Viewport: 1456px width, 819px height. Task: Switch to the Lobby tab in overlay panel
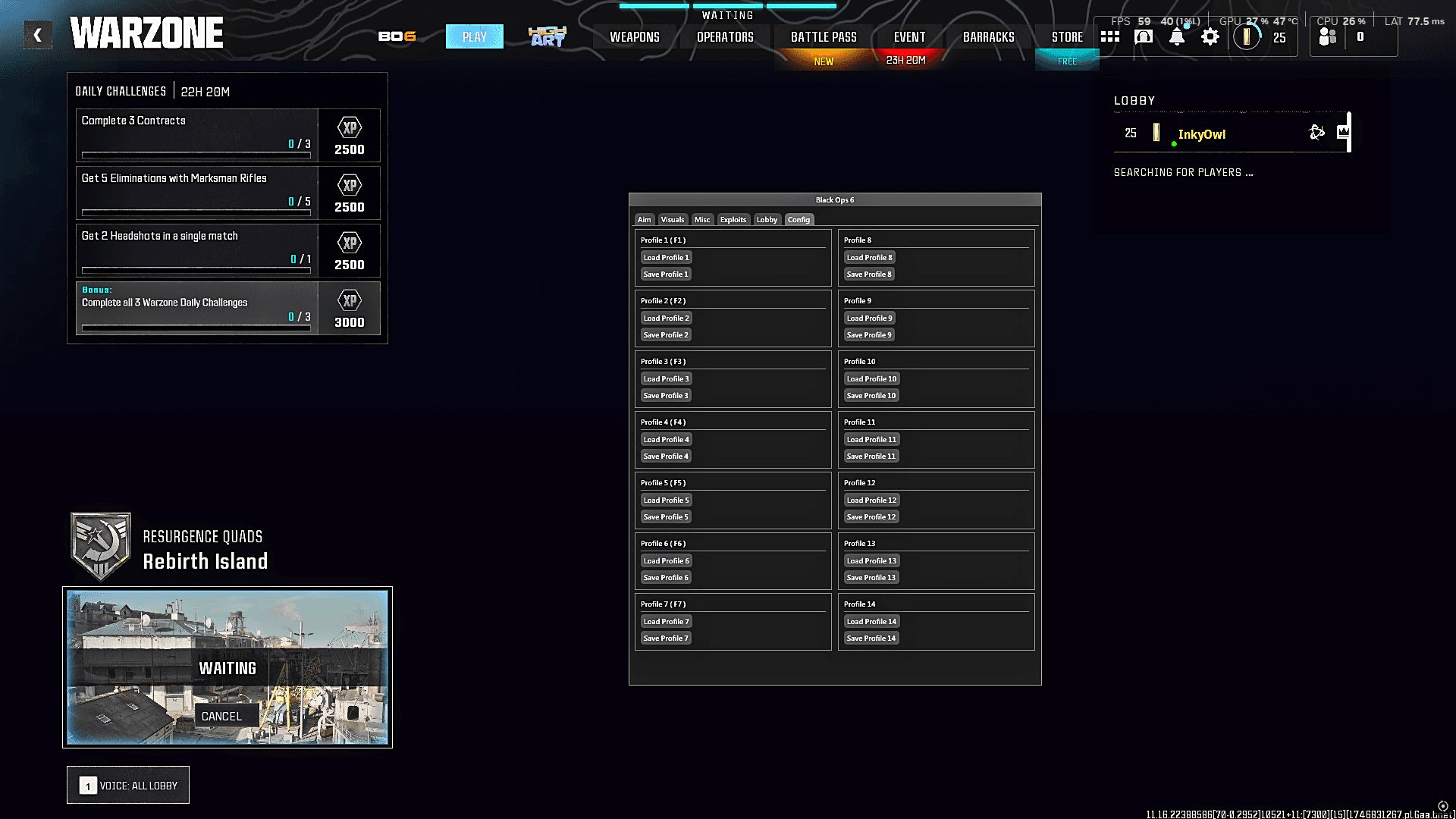point(767,220)
